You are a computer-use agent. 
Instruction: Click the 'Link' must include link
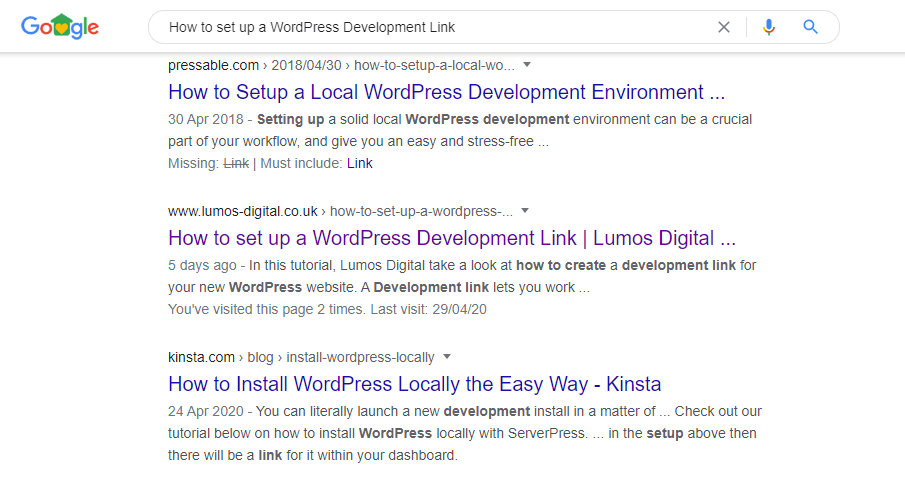tap(360, 163)
